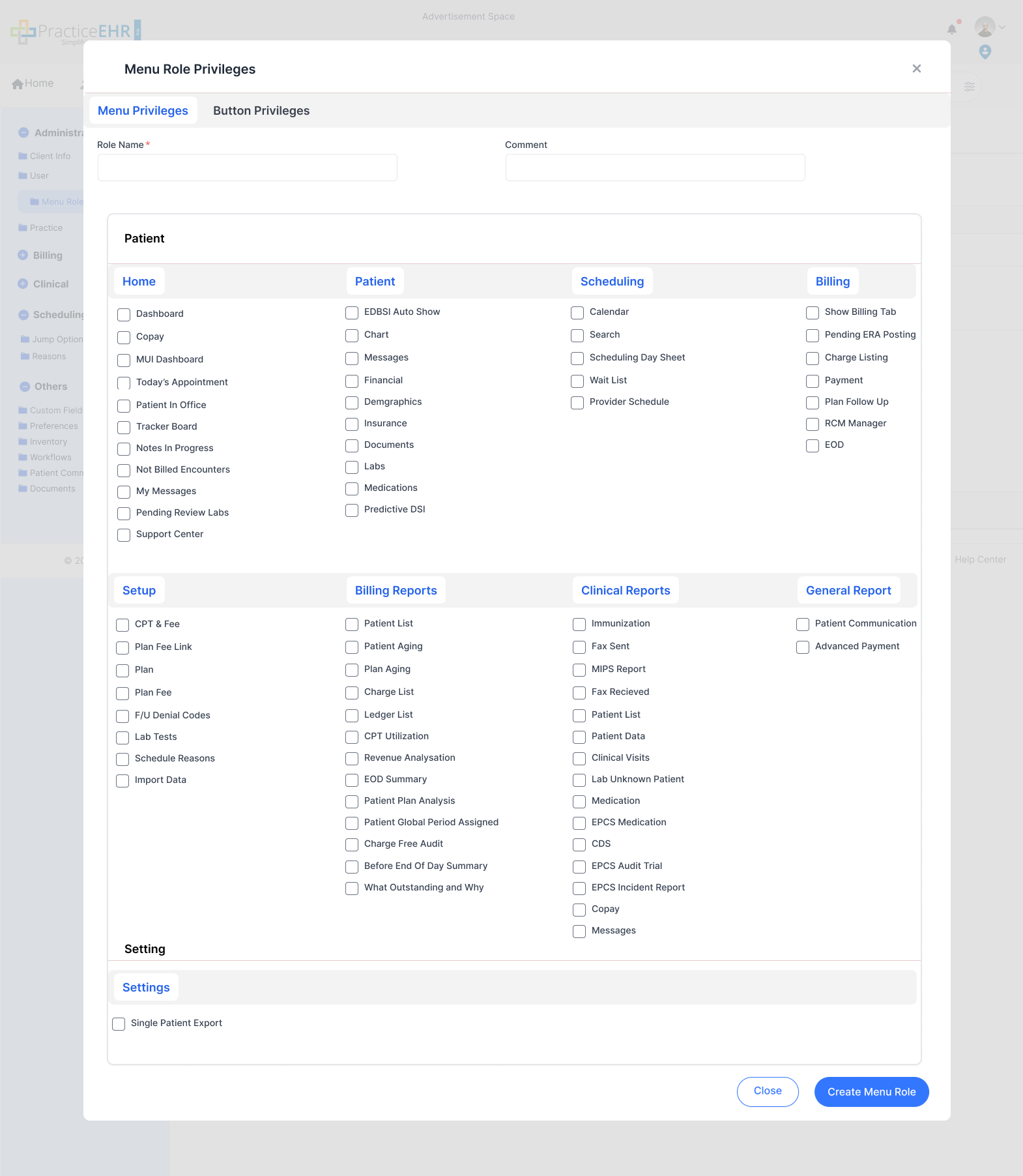Click the location pin icon
Screen dimensions: 1023x1176
(x=985, y=52)
